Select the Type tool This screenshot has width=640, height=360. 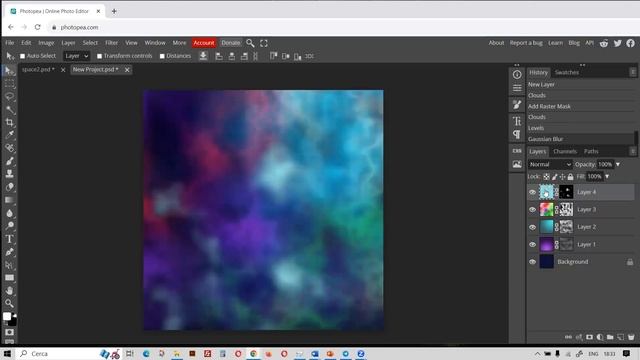pos(9,239)
